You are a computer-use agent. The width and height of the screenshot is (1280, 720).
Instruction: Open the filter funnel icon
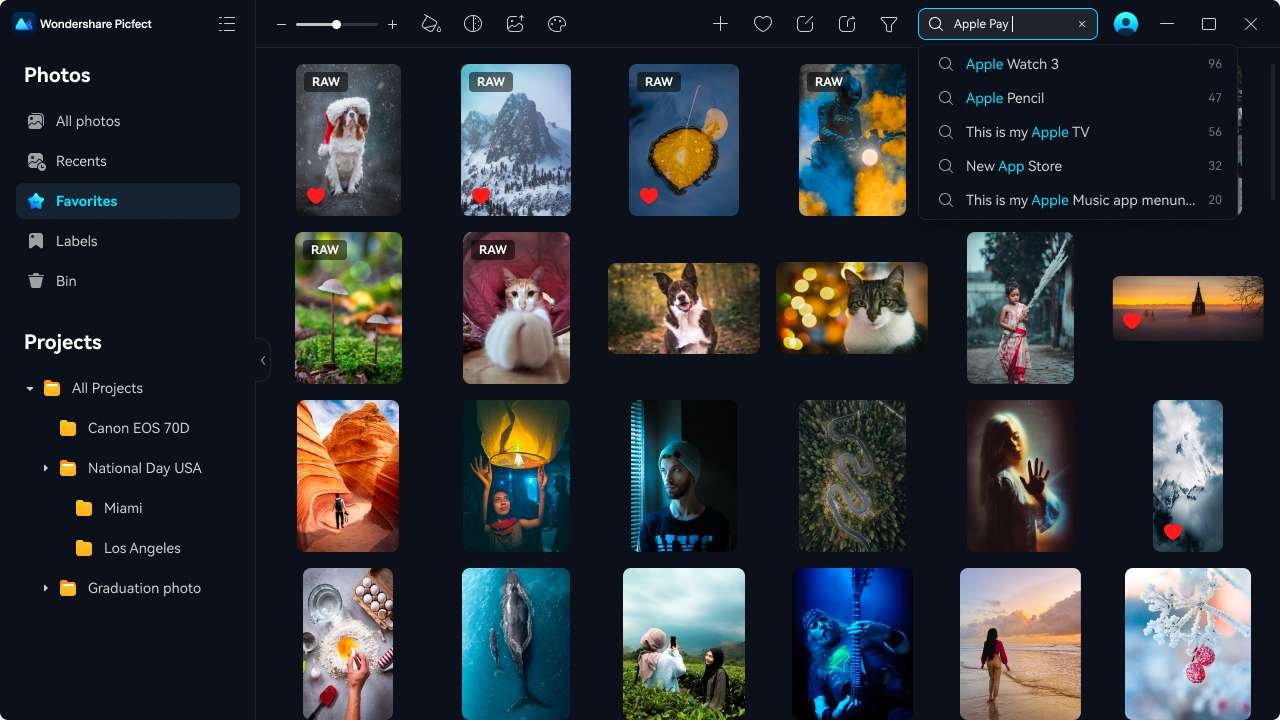(x=889, y=24)
